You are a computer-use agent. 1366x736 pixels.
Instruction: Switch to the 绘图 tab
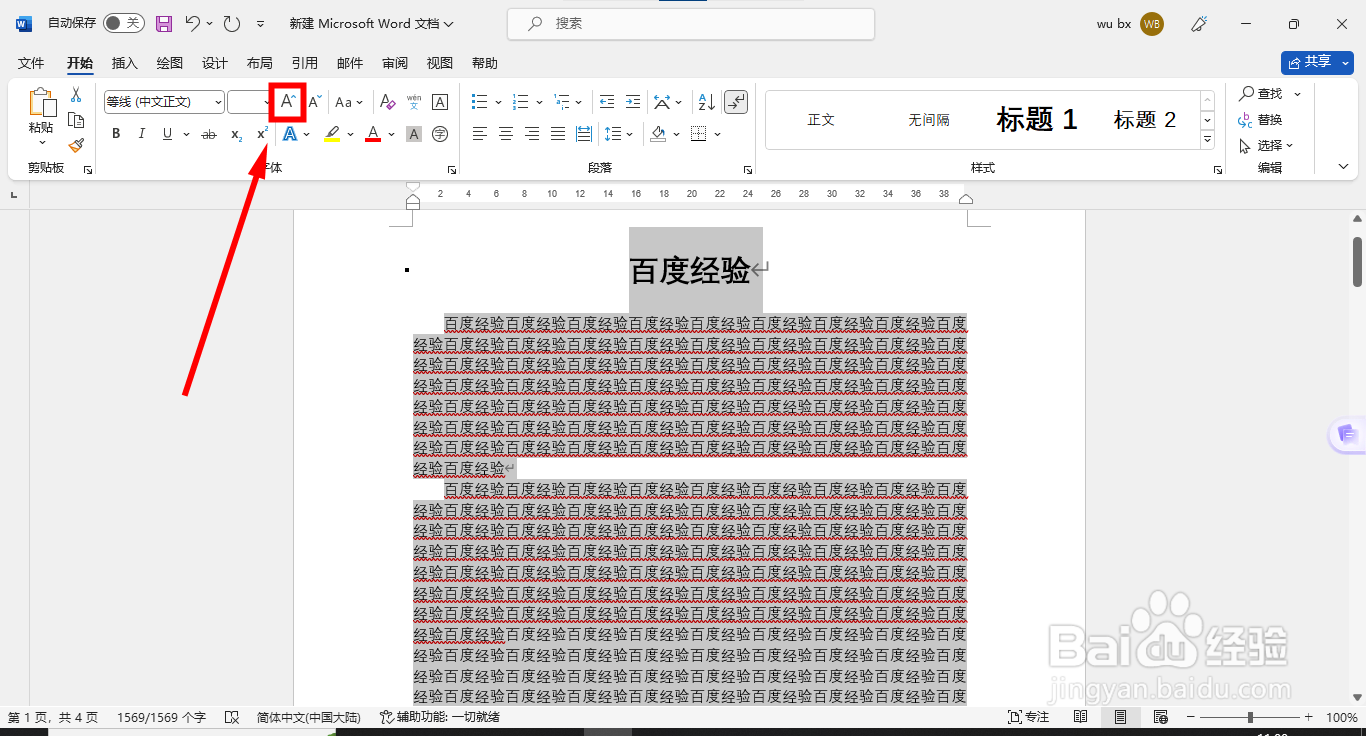click(170, 63)
